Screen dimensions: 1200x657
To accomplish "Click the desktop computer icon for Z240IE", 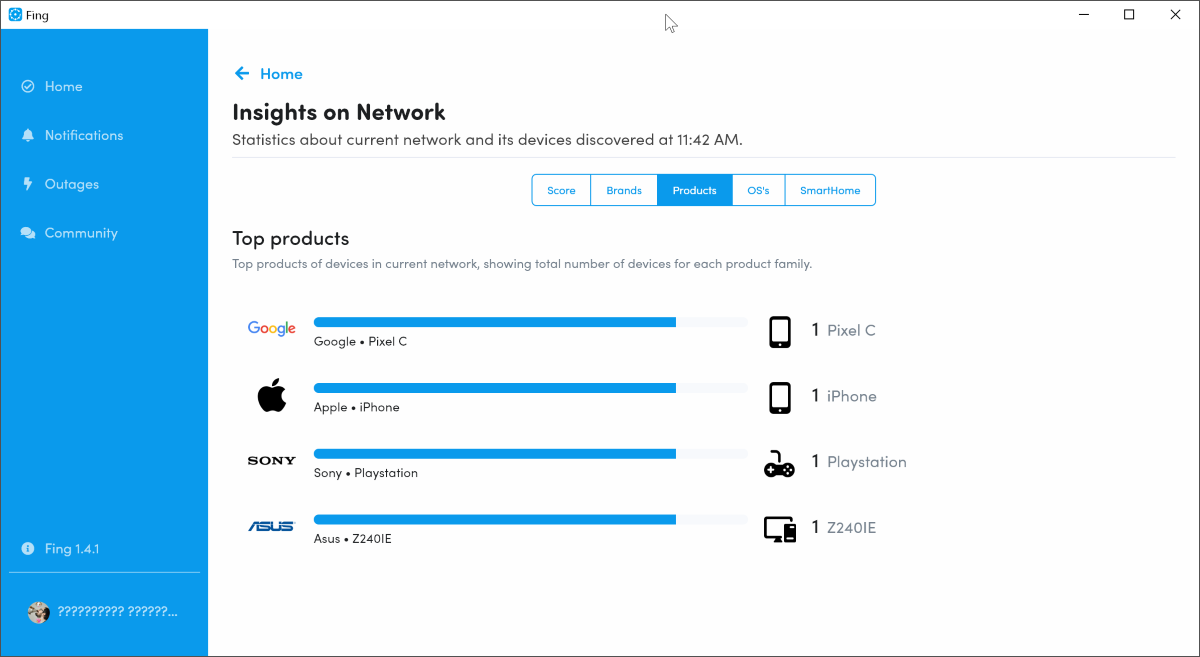I will click(x=780, y=529).
